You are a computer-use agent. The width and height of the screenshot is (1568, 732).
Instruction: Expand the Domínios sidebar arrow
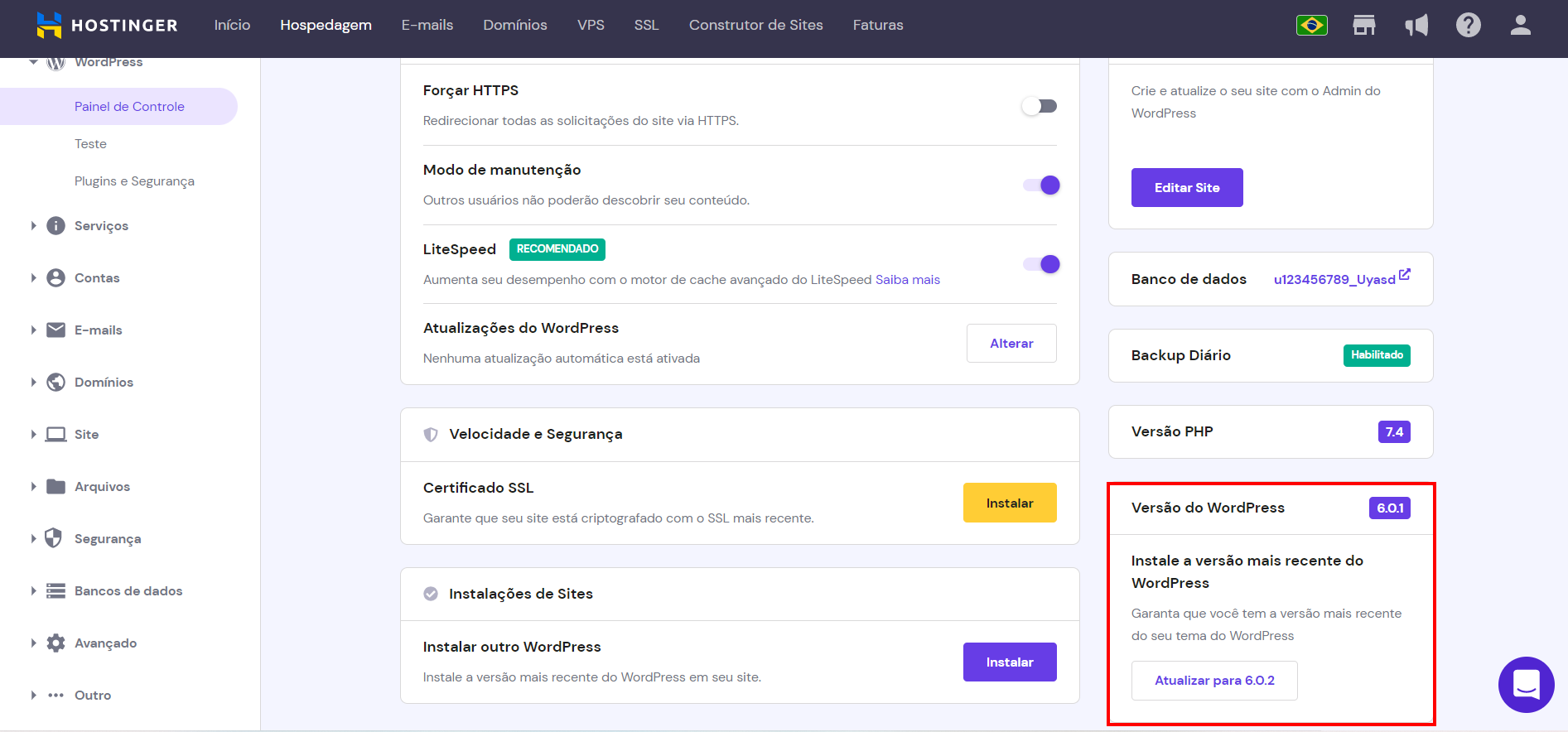[x=33, y=383]
